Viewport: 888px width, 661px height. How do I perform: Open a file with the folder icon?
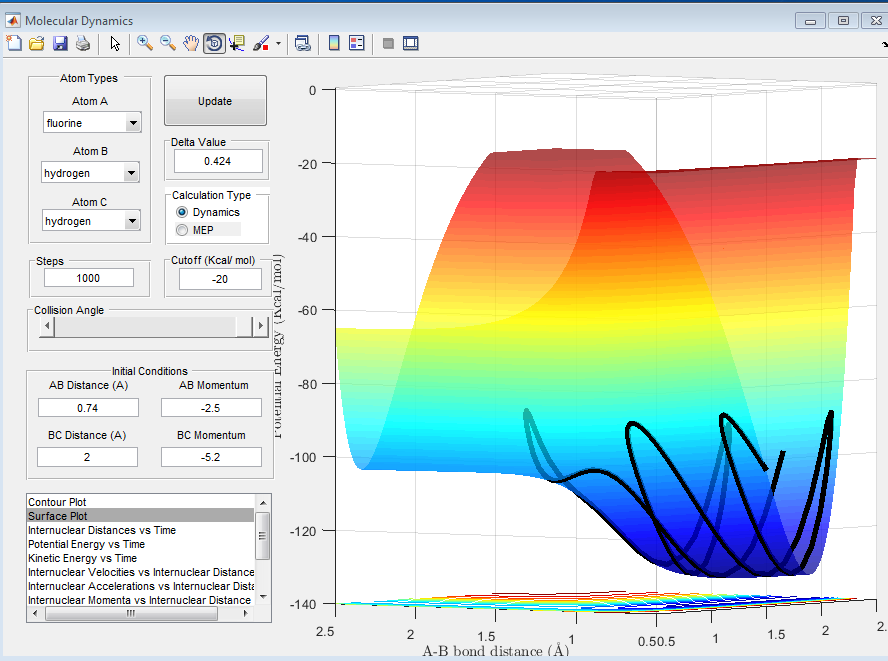[x=37, y=43]
